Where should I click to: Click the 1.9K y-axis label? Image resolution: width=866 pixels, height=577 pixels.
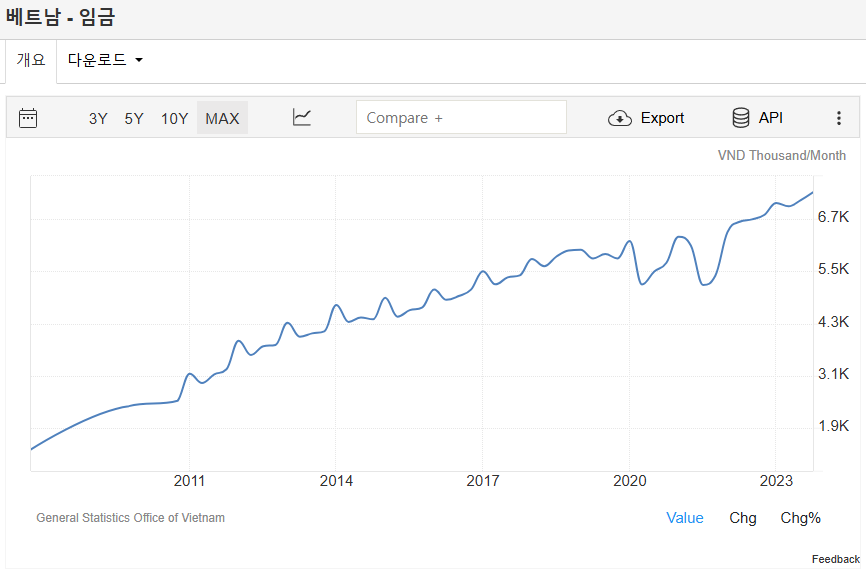(x=833, y=426)
